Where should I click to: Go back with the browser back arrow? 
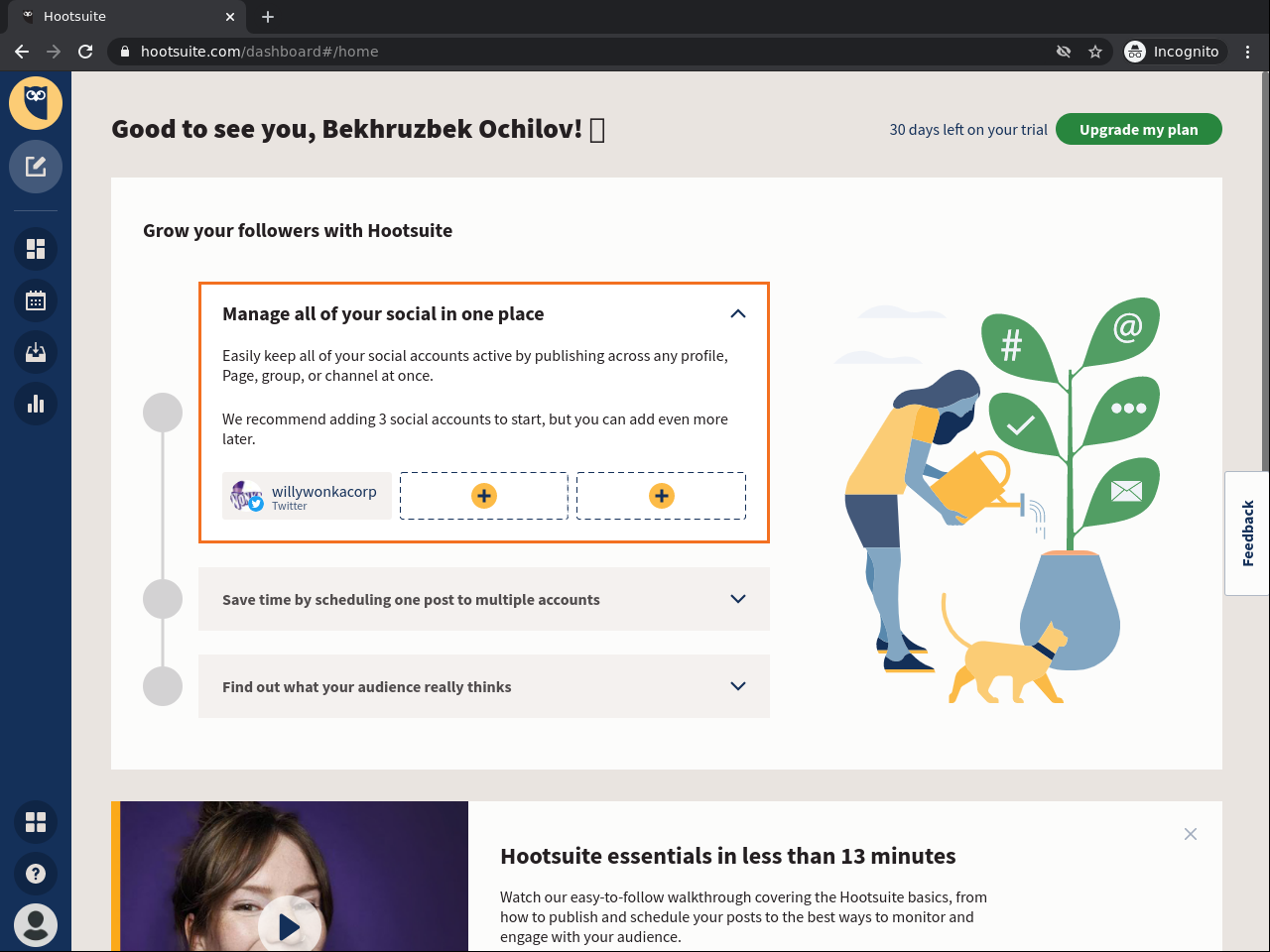22,52
